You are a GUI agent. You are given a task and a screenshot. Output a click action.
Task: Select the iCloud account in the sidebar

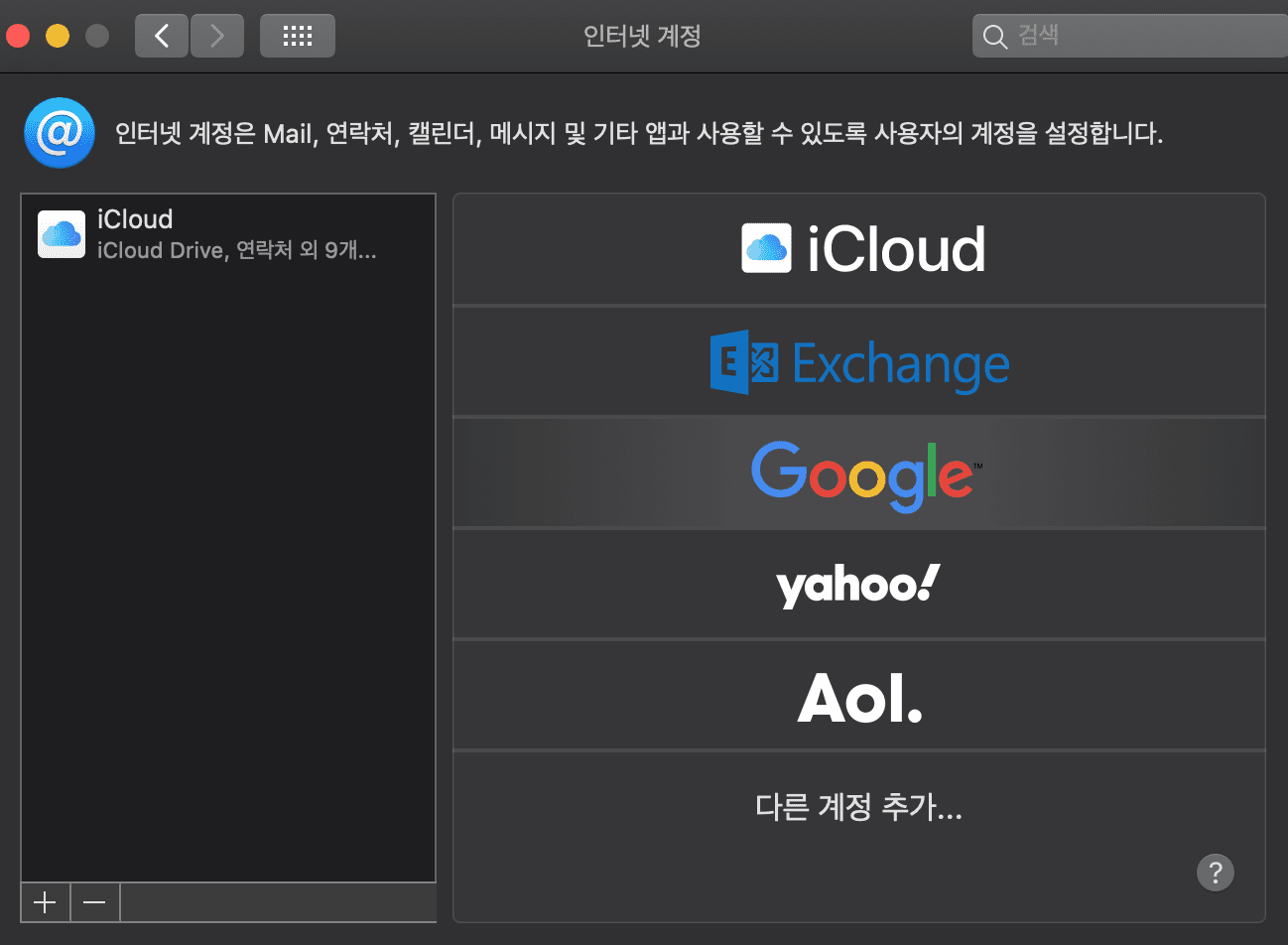coord(228,234)
